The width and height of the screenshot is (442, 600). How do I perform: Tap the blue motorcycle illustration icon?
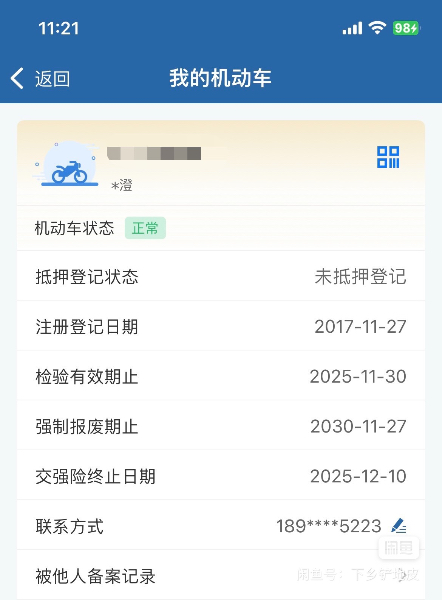[x=66, y=165]
